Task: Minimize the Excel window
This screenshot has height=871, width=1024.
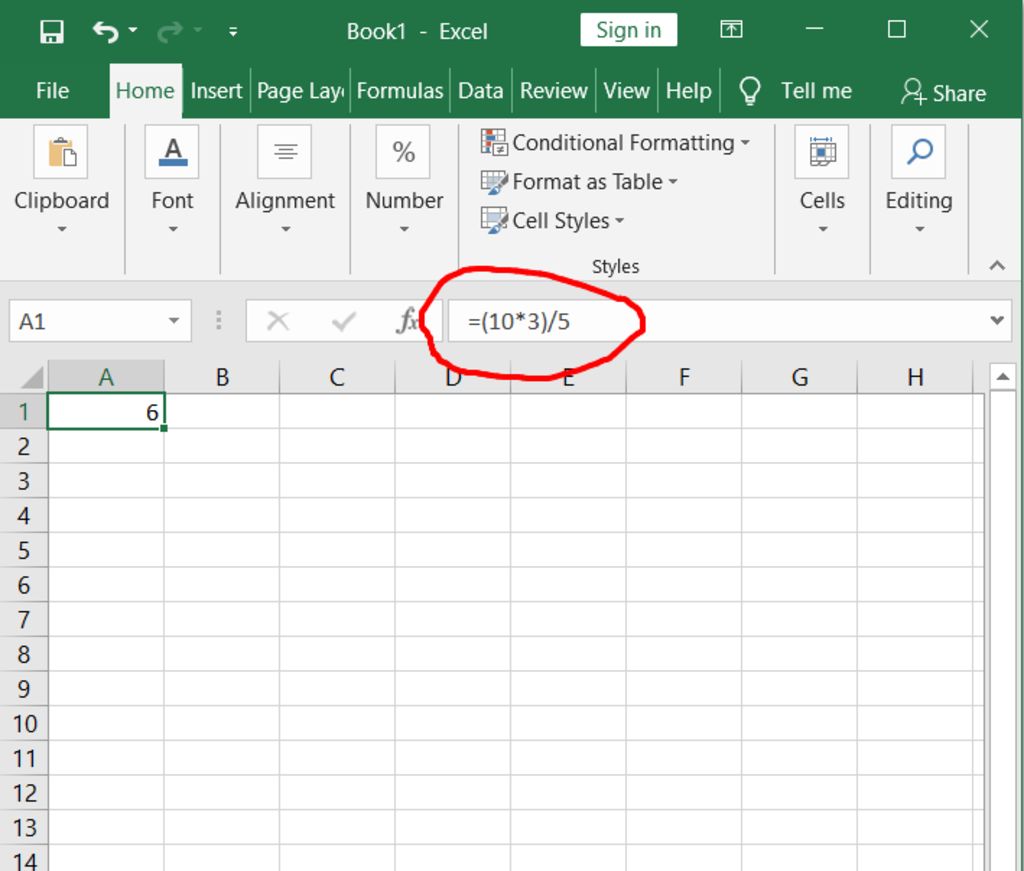Action: point(814,29)
